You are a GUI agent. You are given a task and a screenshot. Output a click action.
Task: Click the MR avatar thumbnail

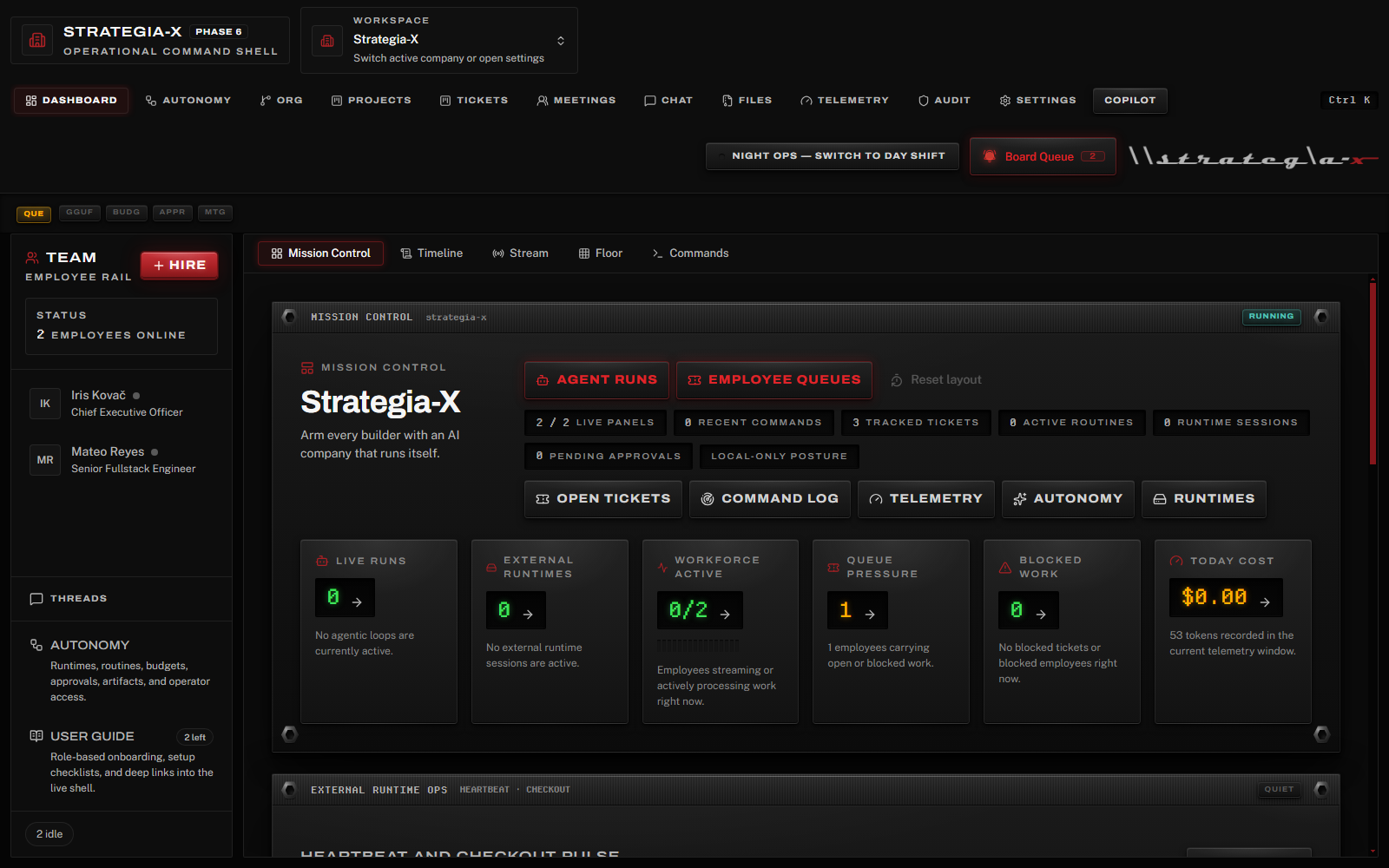45,460
